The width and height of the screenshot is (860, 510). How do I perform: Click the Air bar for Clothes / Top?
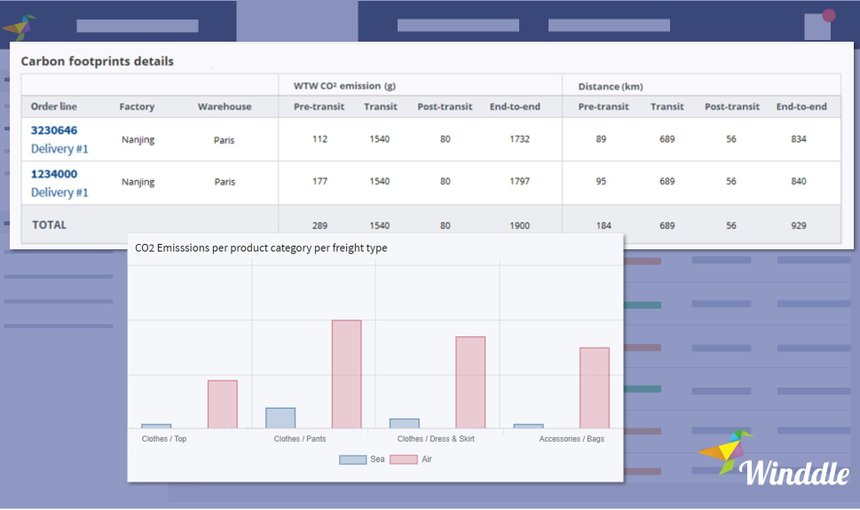(x=223, y=404)
